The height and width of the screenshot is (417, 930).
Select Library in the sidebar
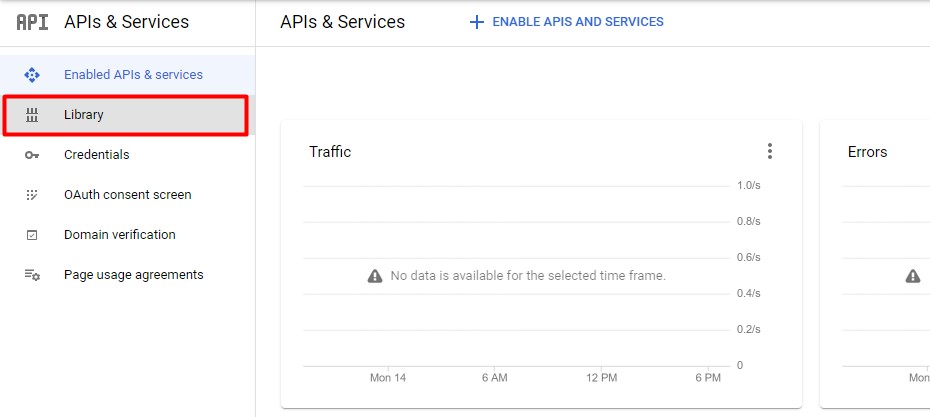[84, 115]
